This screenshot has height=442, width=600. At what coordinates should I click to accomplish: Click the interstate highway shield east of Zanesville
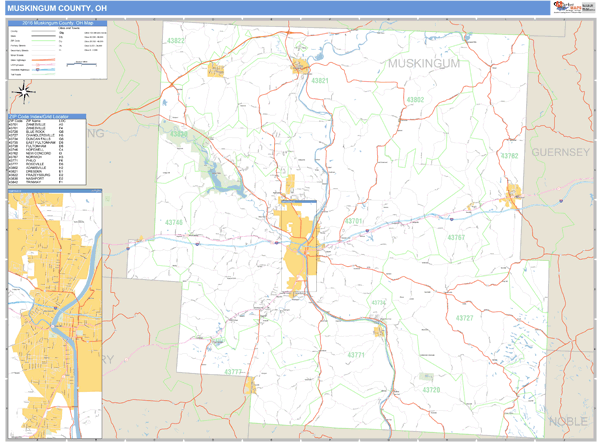(x=367, y=231)
